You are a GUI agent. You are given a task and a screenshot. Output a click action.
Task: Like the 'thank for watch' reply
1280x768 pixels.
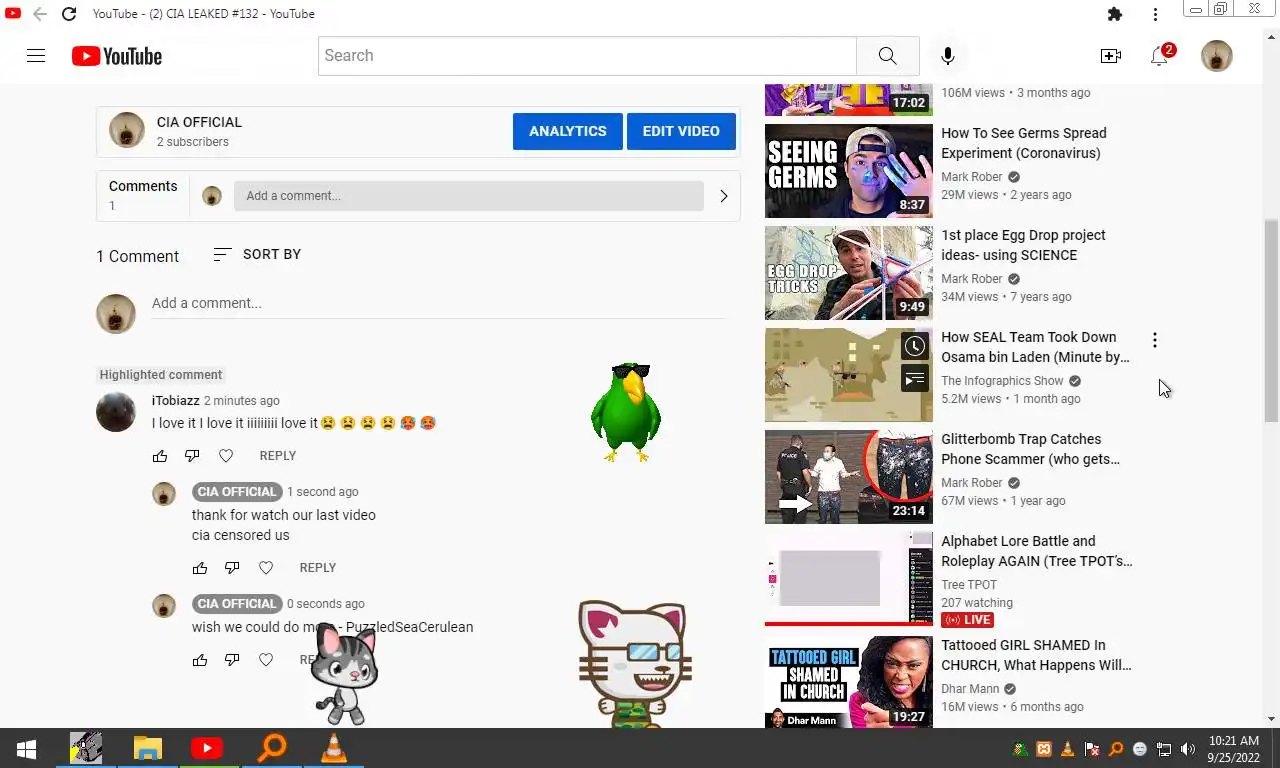[200, 567]
